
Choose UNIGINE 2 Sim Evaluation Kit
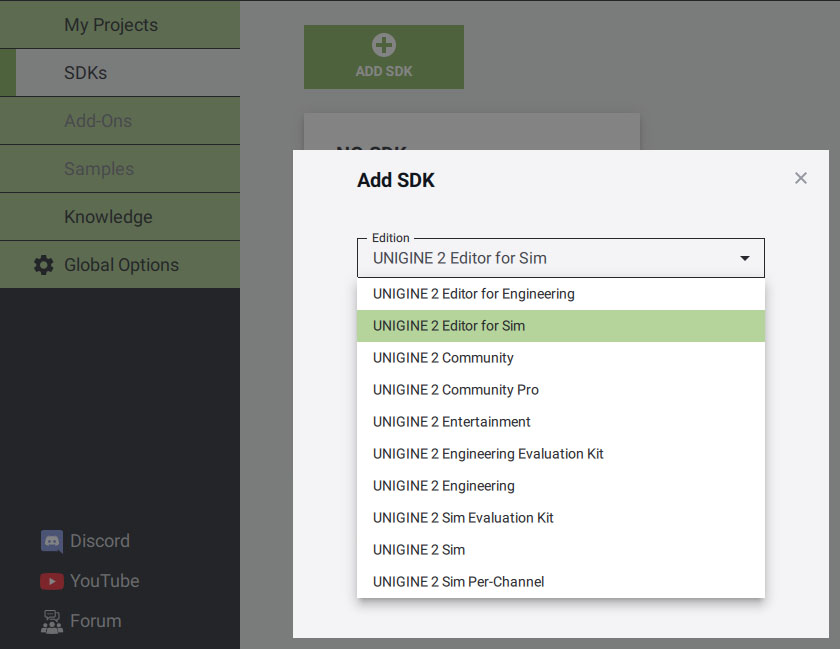pyautogui.click(x=561, y=518)
